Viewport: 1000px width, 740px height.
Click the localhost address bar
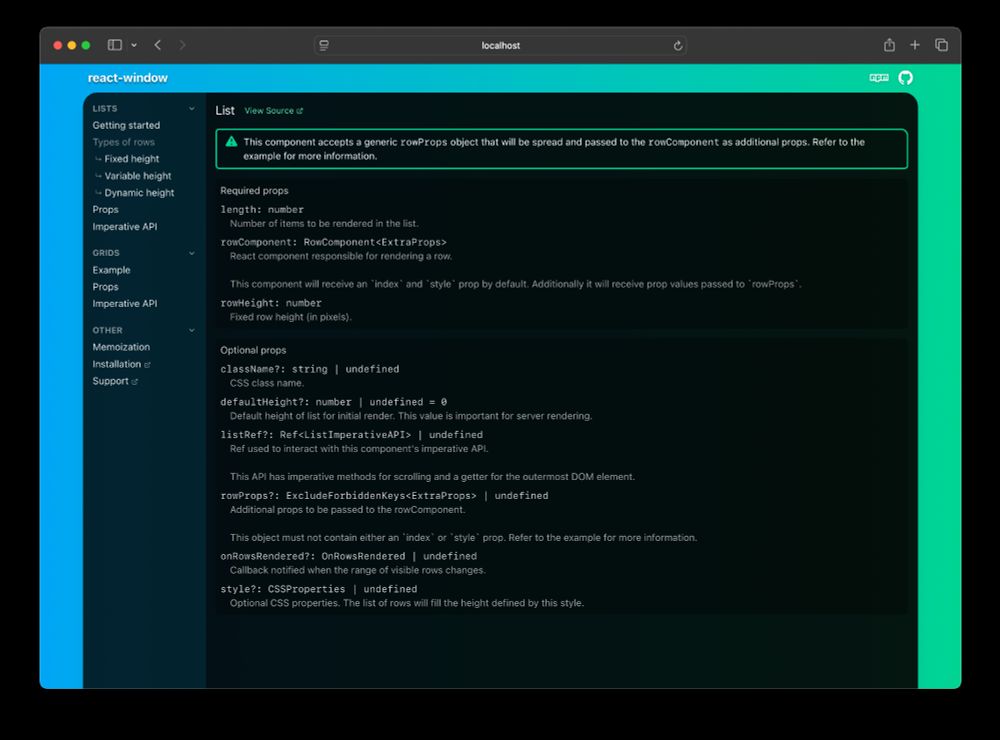(x=501, y=45)
